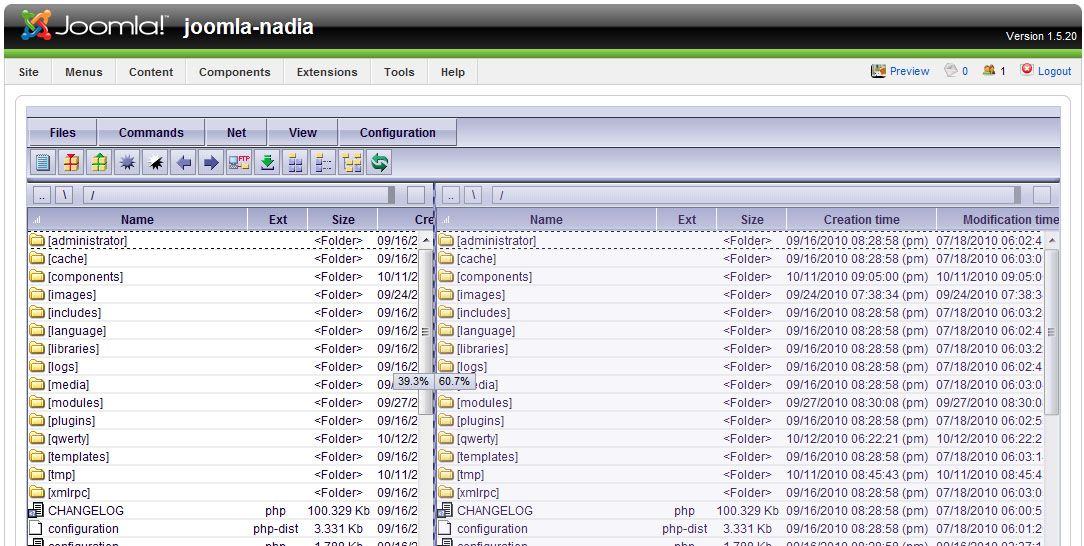Click folder icon of [templates] in left pane
The image size is (1084, 546).
coord(37,456)
